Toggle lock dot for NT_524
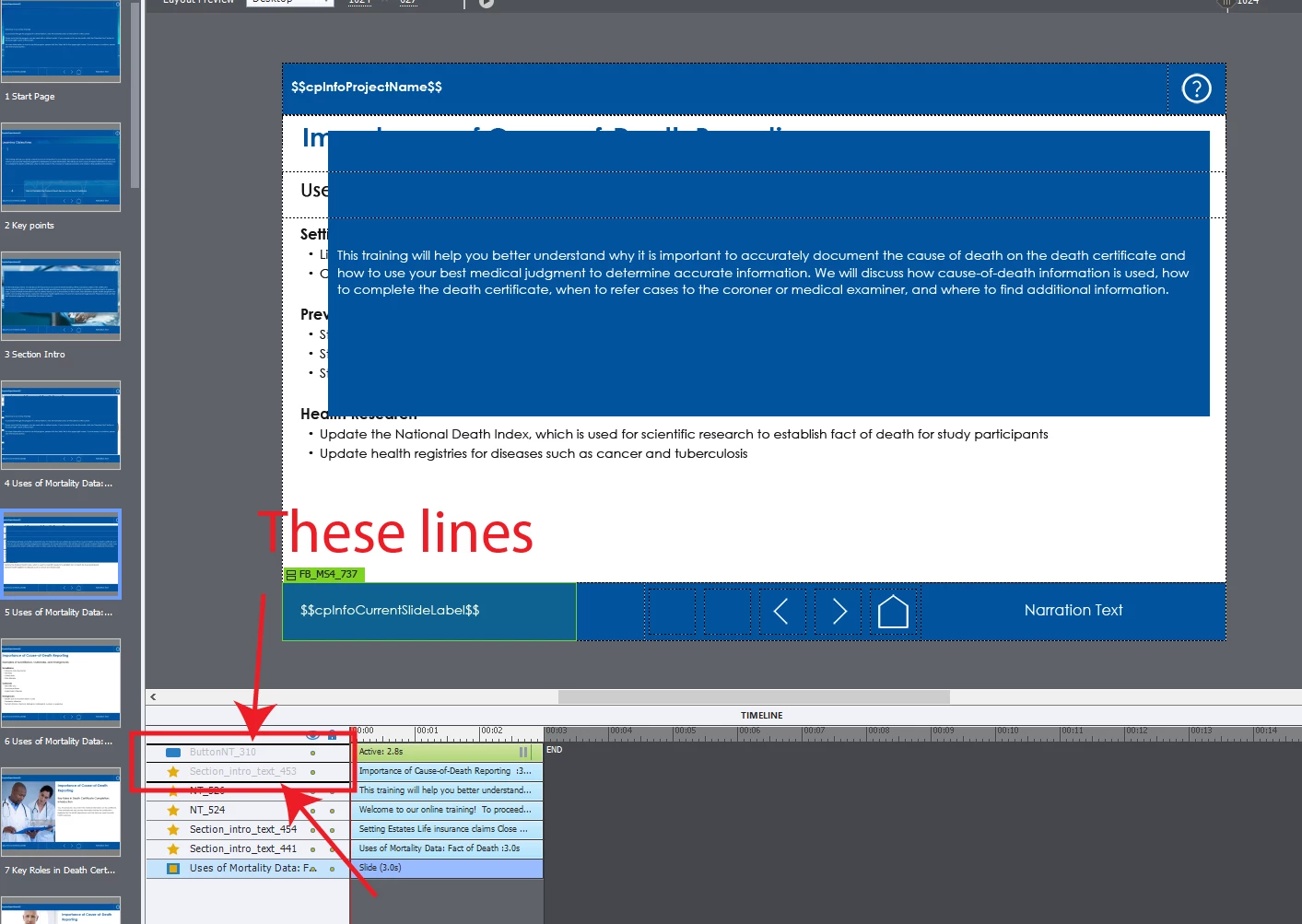The height and width of the screenshot is (924, 1302). click(x=333, y=811)
